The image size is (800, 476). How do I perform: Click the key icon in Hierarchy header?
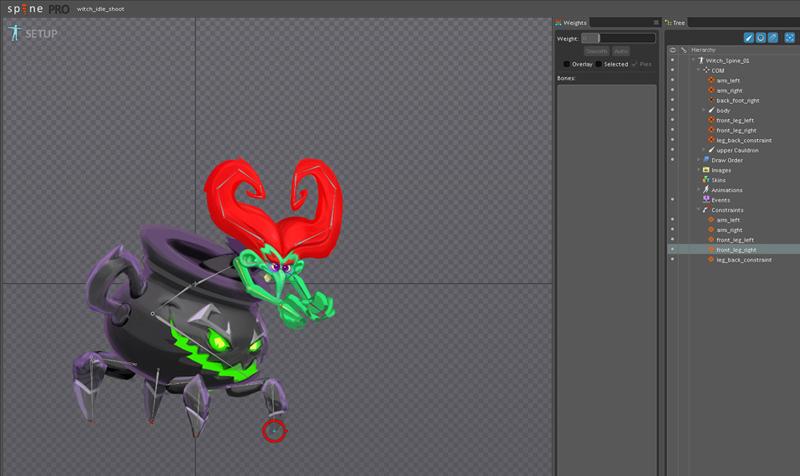[684, 50]
